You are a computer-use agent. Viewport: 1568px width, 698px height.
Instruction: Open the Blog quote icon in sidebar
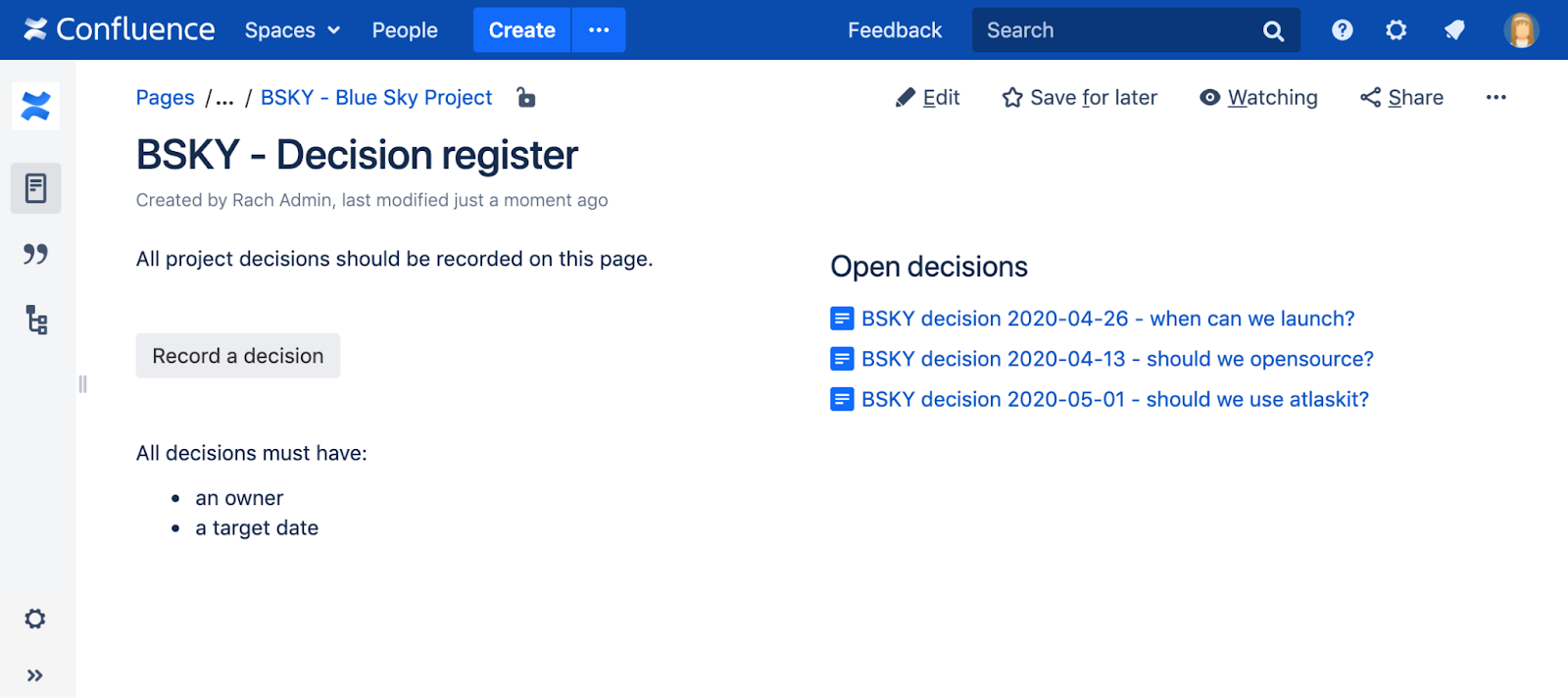click(x=36, y=255)
